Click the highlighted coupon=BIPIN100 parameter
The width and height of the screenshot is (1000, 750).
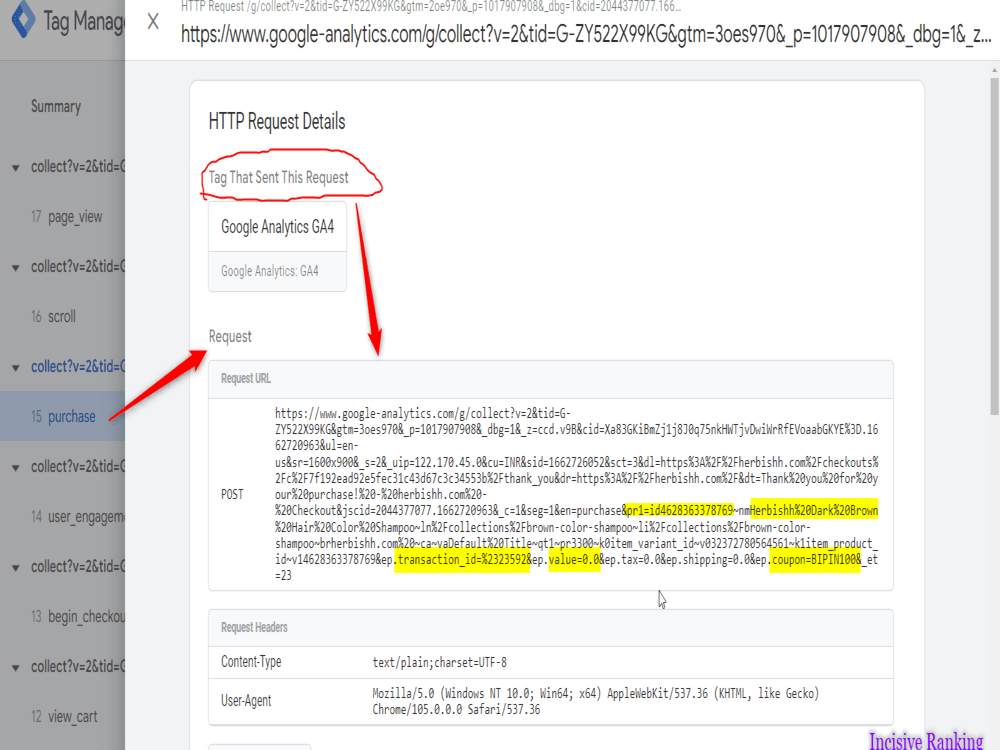point(815,560)
